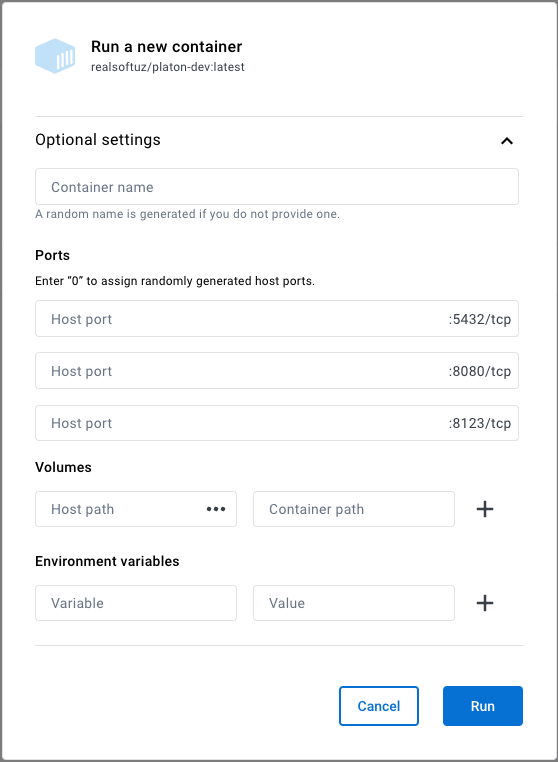Click the Host path input
Viewport: 558px width, 762px height.
tap(136, 509)
